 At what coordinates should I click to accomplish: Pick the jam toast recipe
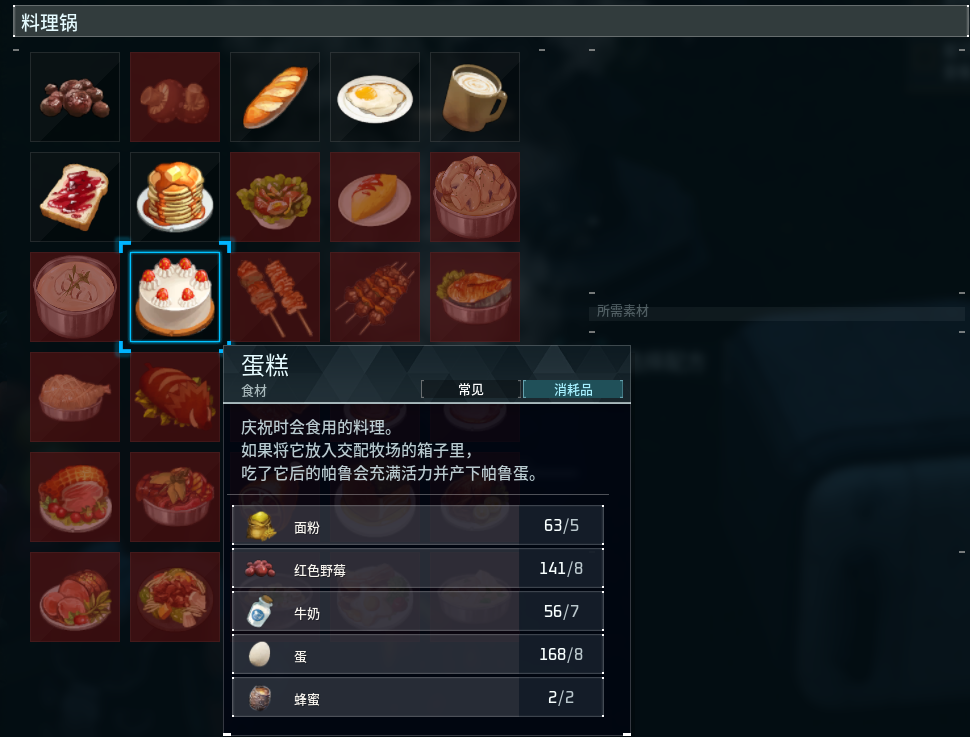[x=75, y=197]
